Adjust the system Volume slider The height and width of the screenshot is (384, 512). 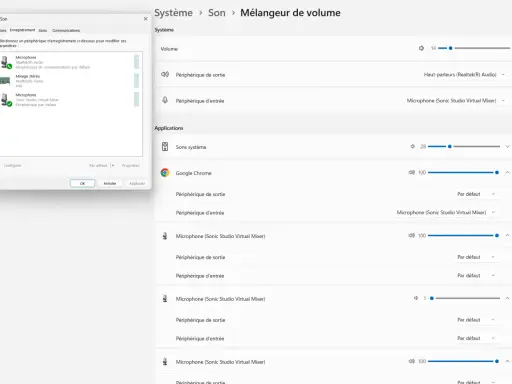474,48
